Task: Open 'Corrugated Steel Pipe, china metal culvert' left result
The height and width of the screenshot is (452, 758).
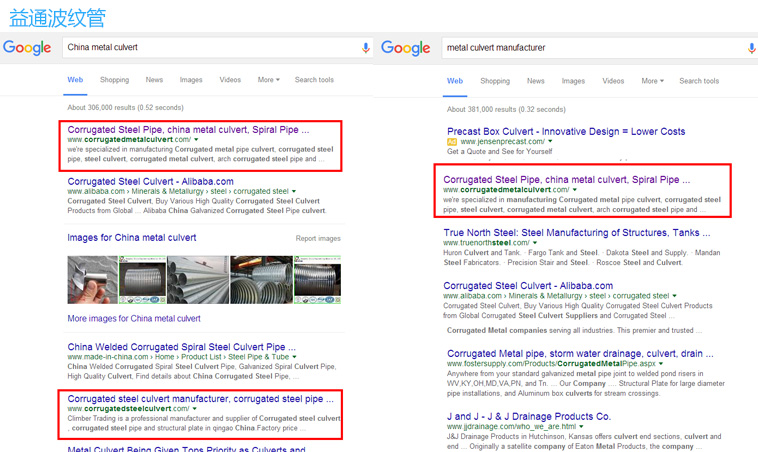Action: point(188,130)
